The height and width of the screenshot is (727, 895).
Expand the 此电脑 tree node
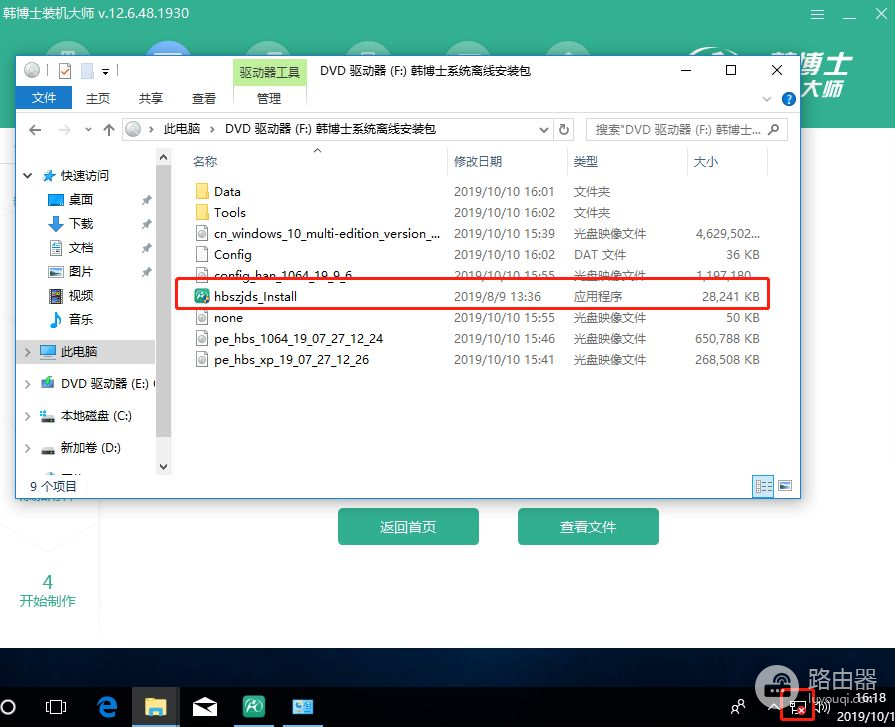click(27, 352)
